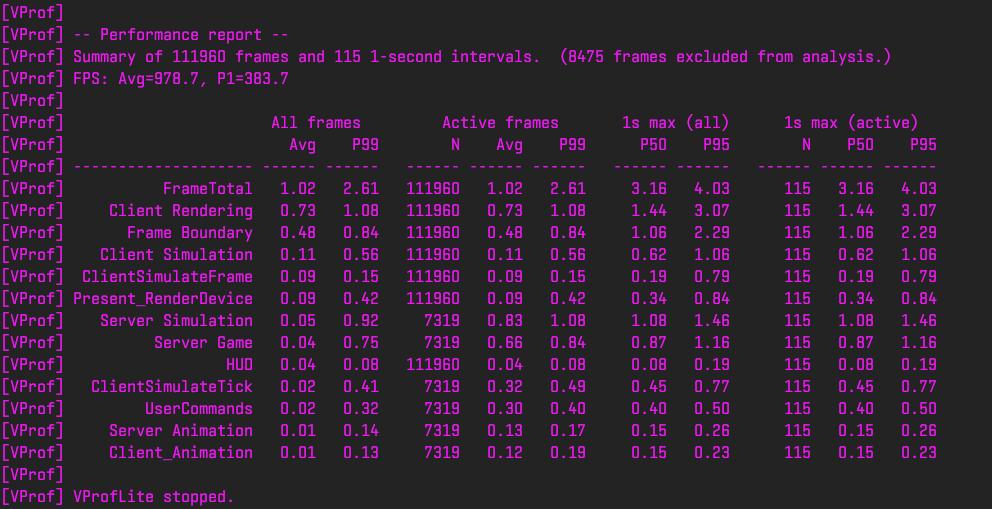The width and height of the screenshot is (992, 509).
Task: Click HUD's Active frames N 111960
Action: coord(433,365)
